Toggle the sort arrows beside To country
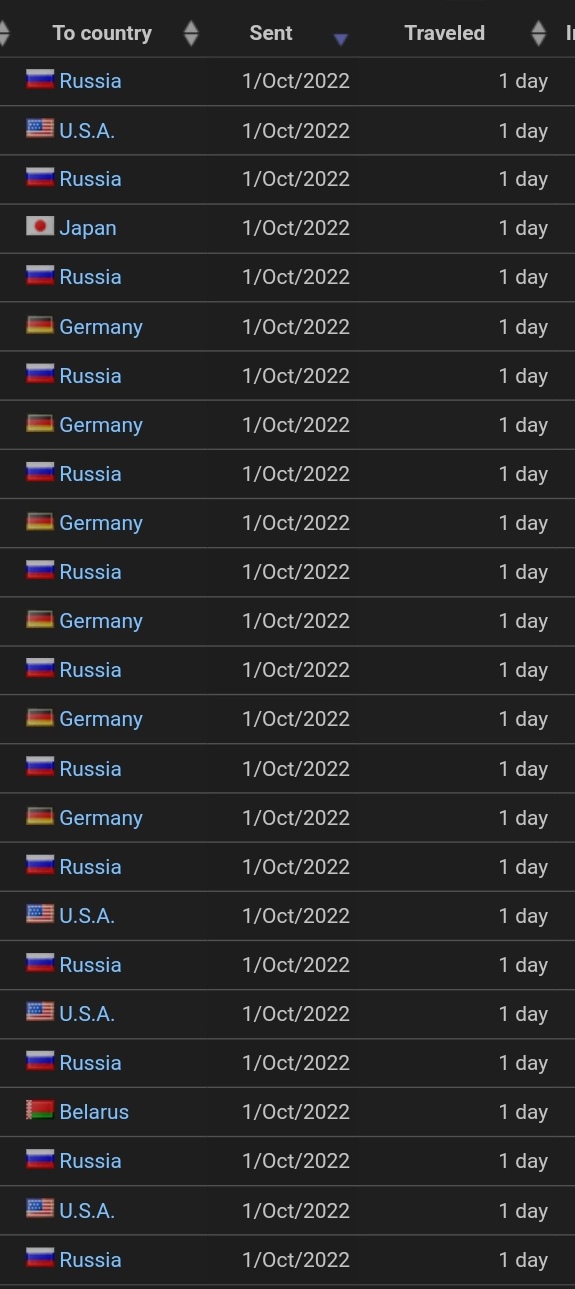 [x=191, y=34]
